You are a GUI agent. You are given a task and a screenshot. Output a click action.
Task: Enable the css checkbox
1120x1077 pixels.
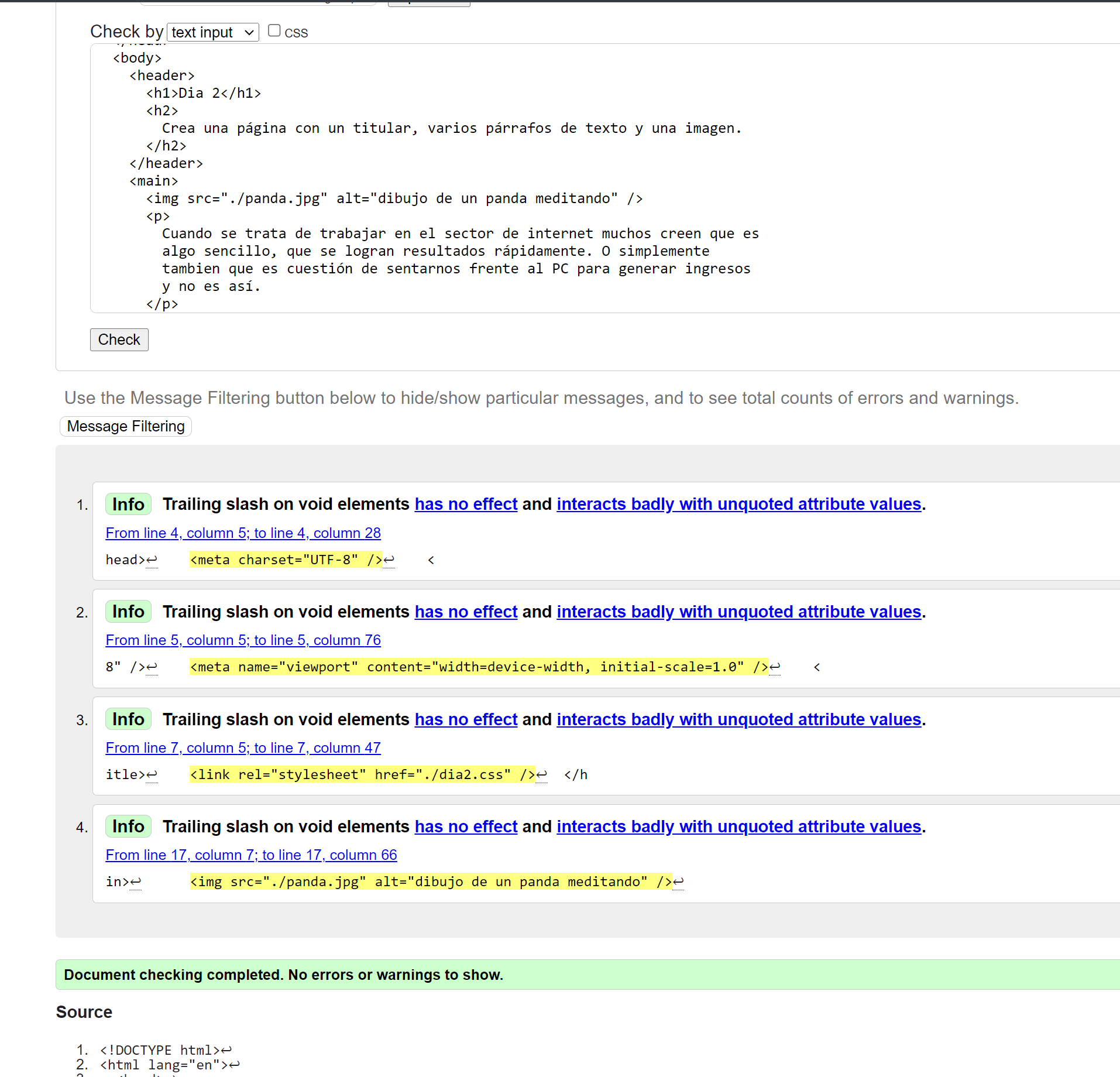[x=274, y=31]
